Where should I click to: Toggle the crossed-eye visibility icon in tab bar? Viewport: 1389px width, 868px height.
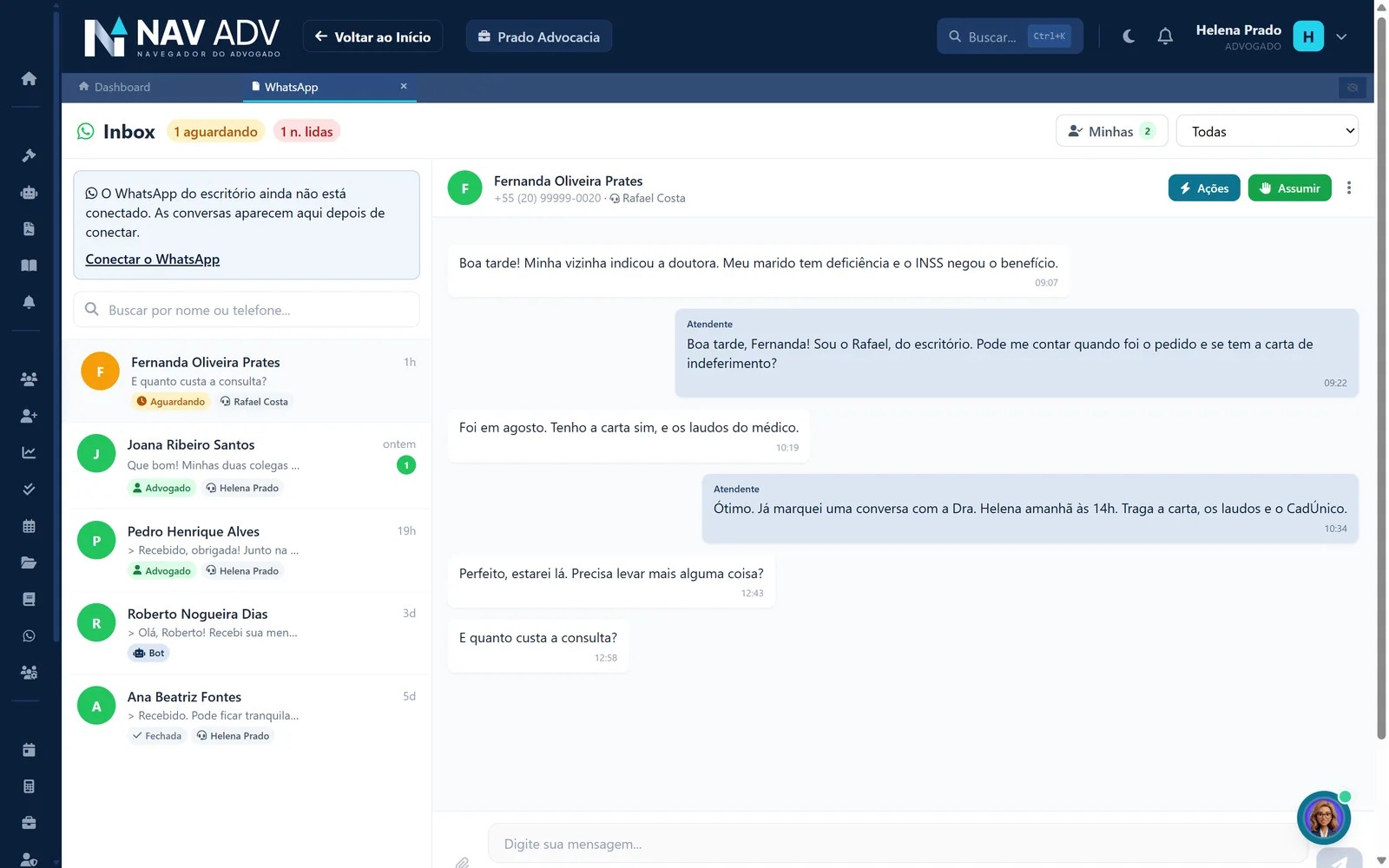coord(1353,88)
